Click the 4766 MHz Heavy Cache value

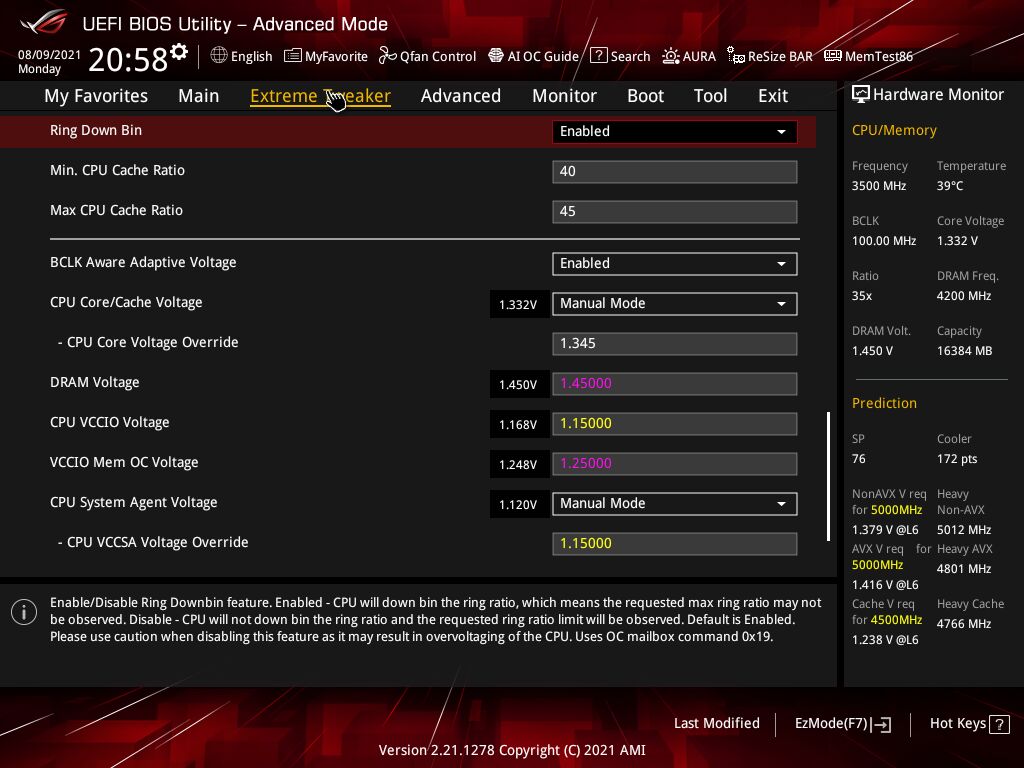[964, 623]
